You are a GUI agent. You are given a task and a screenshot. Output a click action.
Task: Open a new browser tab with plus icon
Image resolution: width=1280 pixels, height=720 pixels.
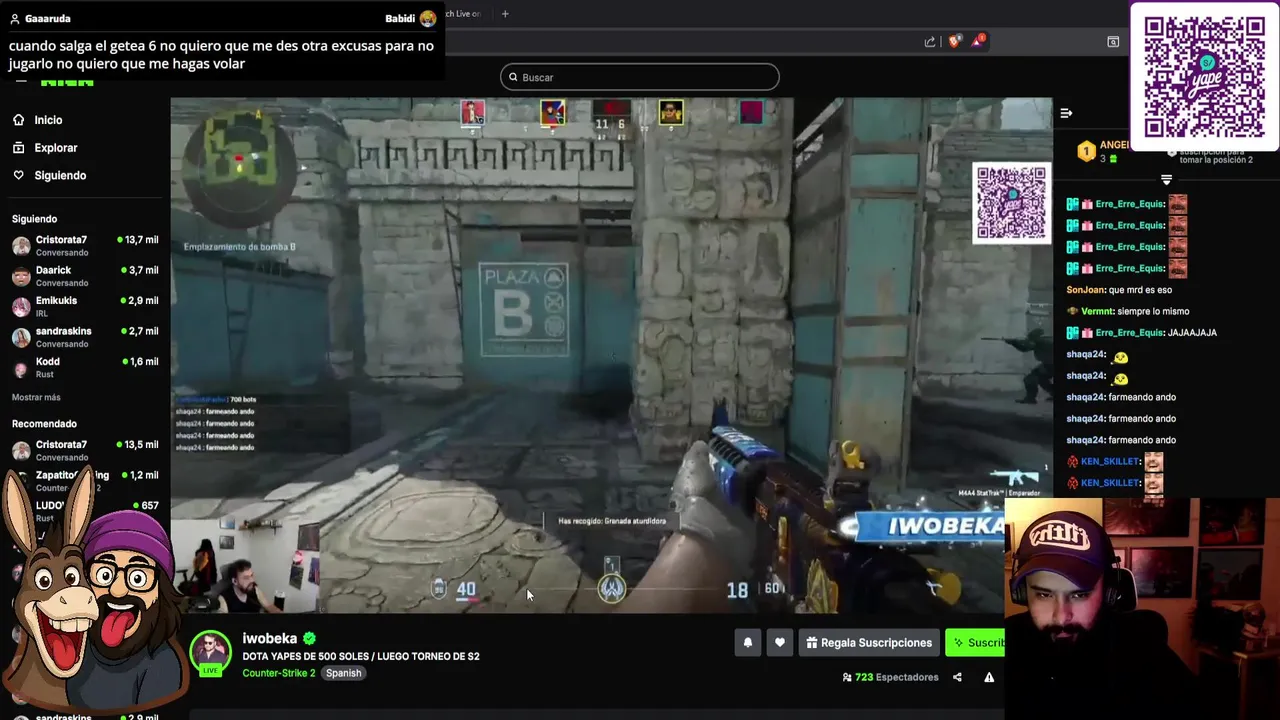tap(505, 14)
